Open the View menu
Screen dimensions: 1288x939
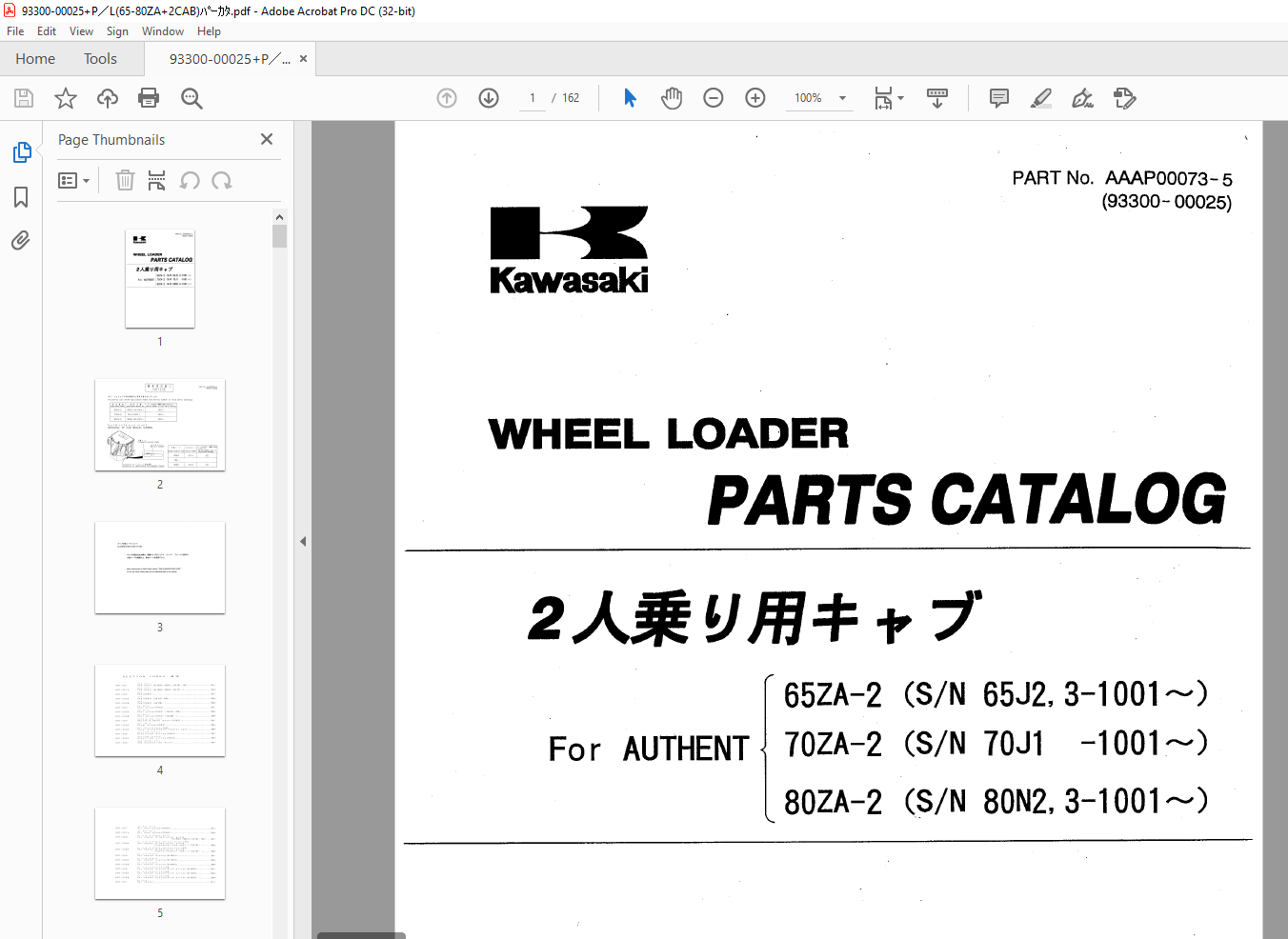81,31
